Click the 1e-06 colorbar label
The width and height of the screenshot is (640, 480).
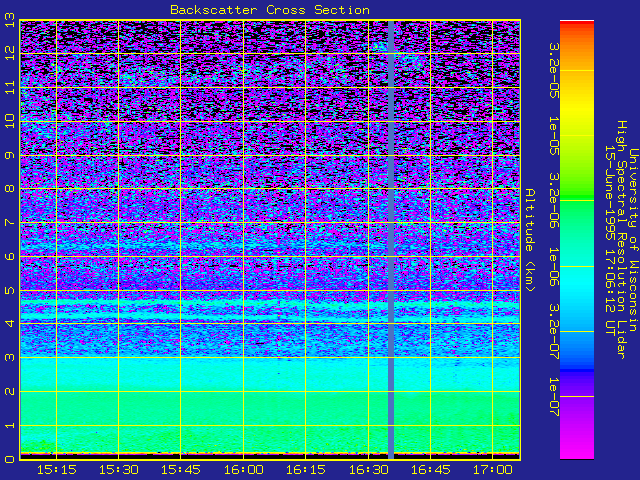554,266
